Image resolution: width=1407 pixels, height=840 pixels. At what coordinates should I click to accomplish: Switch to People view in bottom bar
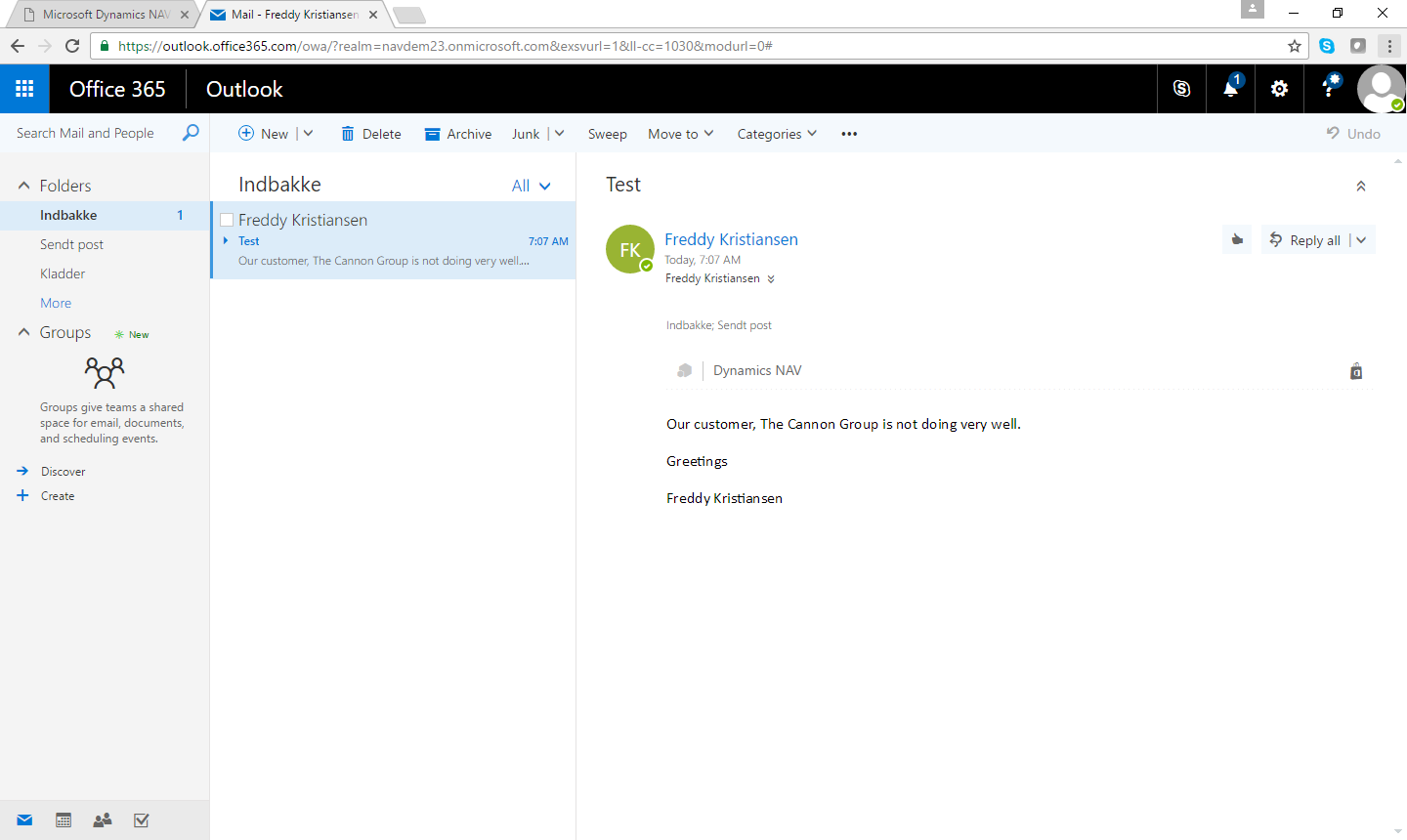[x=103, y=820]
